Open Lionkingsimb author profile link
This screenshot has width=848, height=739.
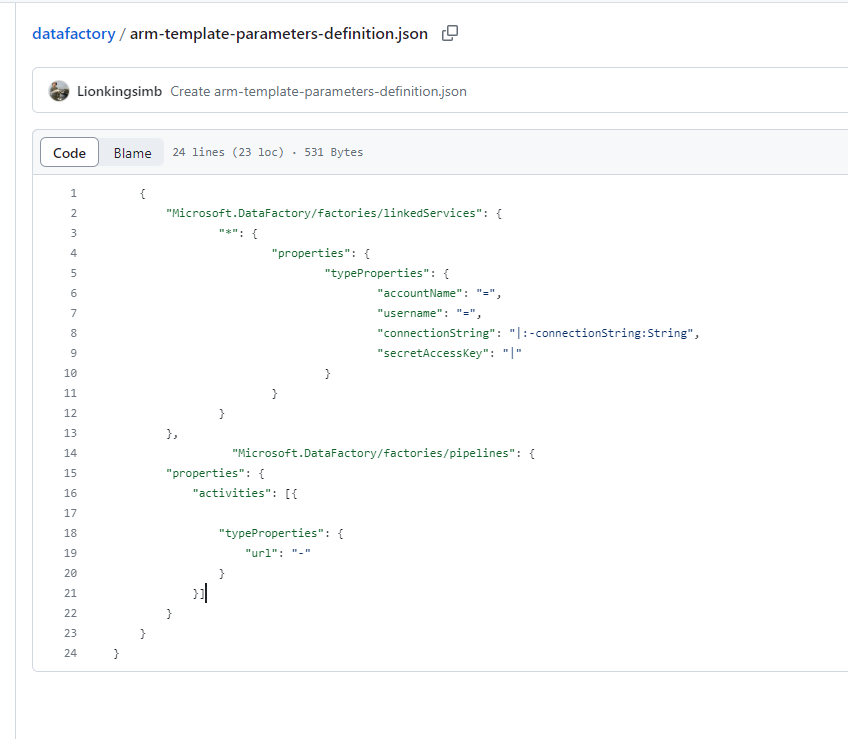[119, 91]
